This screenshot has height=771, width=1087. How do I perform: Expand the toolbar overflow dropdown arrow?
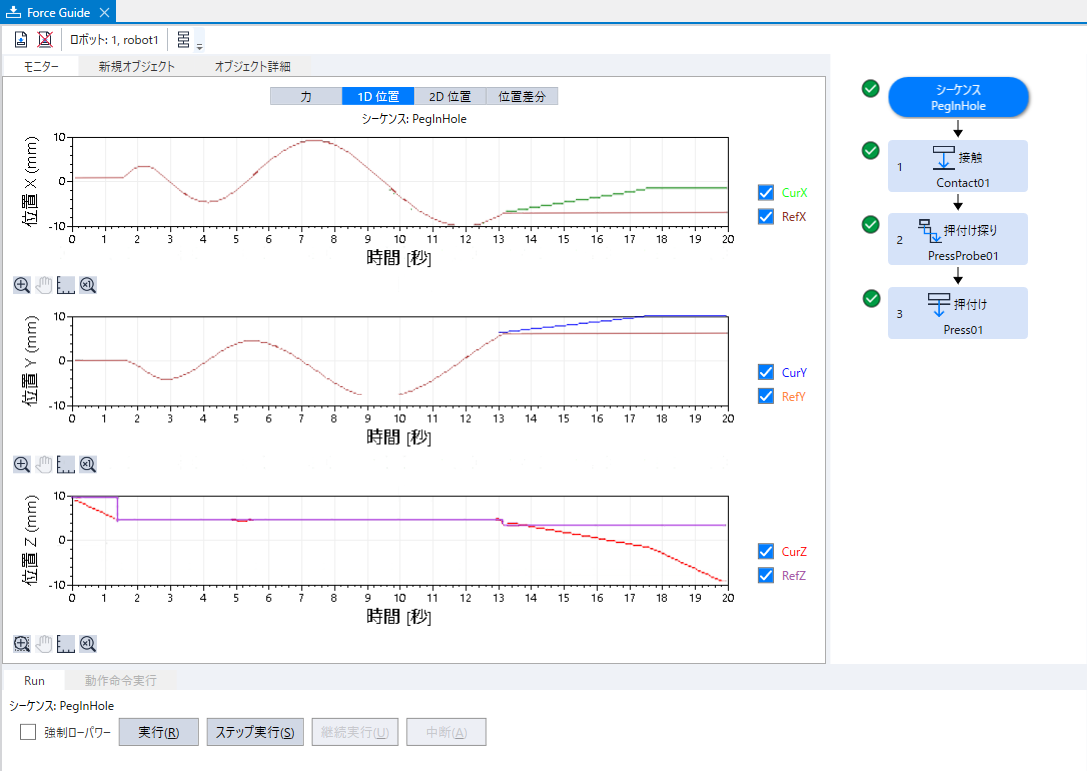(200, 46)
